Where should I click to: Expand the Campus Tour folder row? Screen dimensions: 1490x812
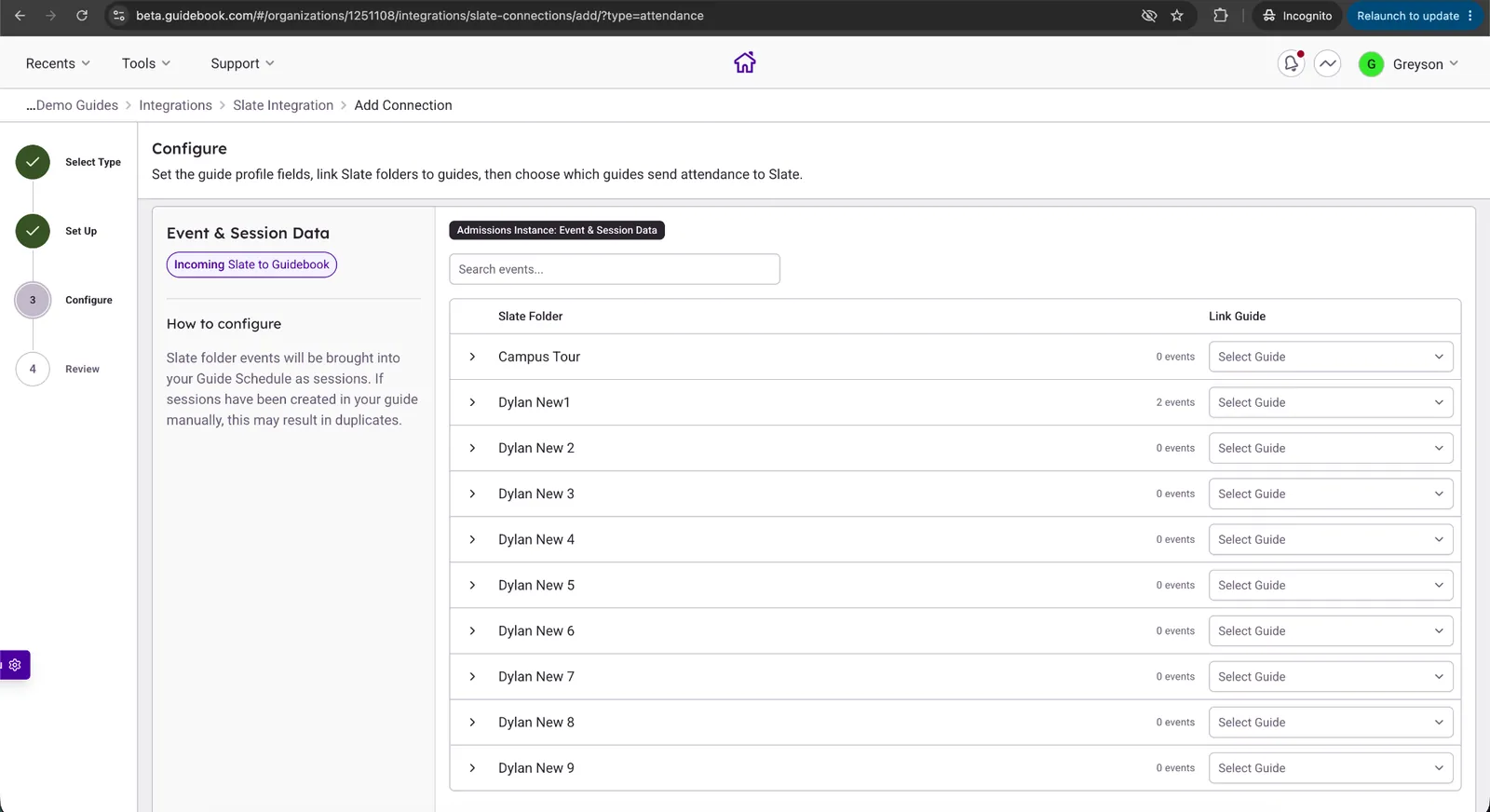tap(472, 357)
